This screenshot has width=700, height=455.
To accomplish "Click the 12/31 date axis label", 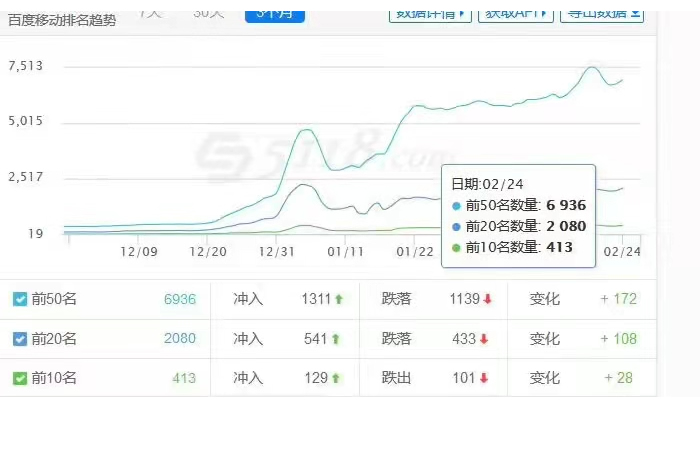I will coord(277,252).
